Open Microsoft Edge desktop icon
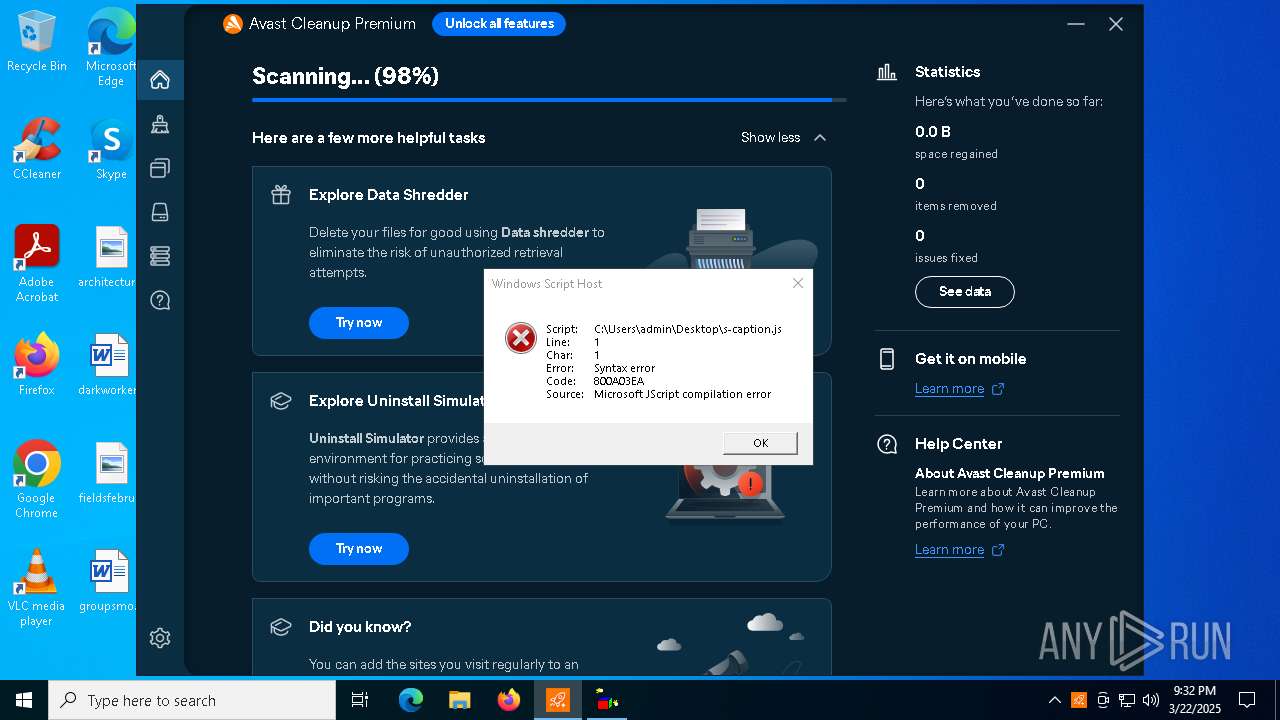 (x=111, y=48)
